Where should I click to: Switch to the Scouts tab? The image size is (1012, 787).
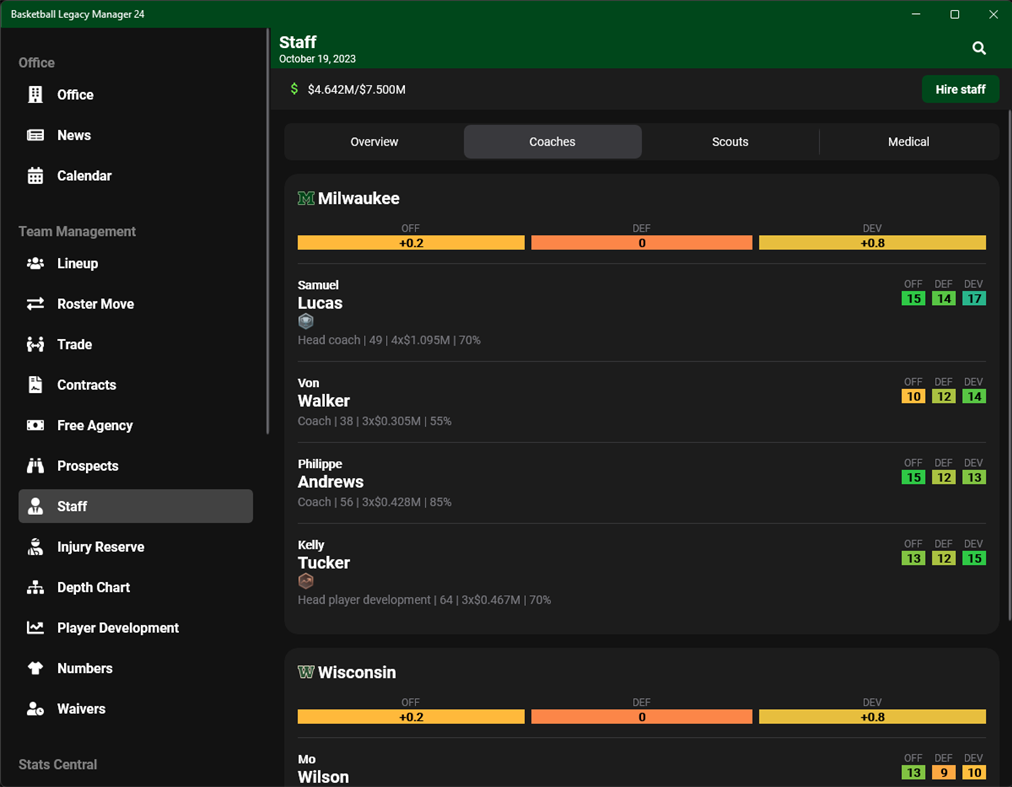tap(730, 141)
